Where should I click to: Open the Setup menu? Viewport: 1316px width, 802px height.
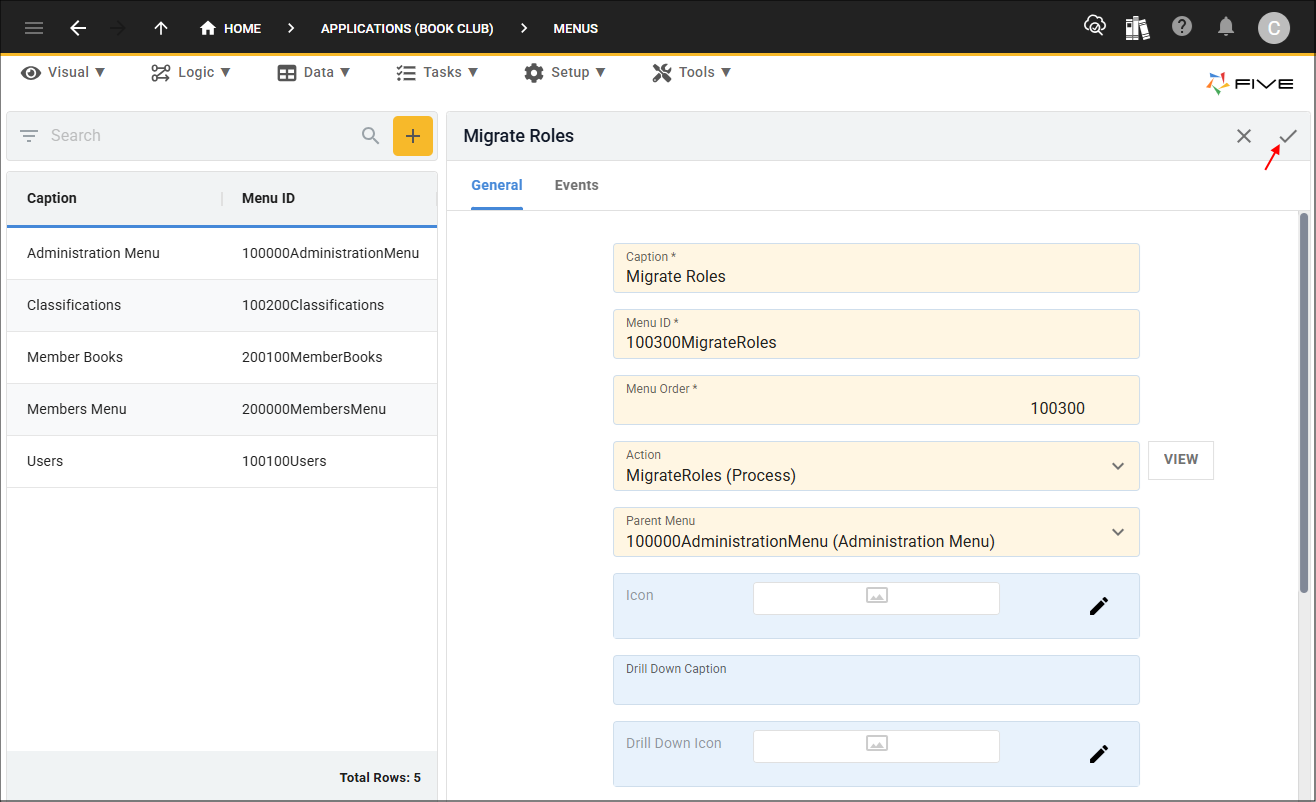tap(565, 72)
